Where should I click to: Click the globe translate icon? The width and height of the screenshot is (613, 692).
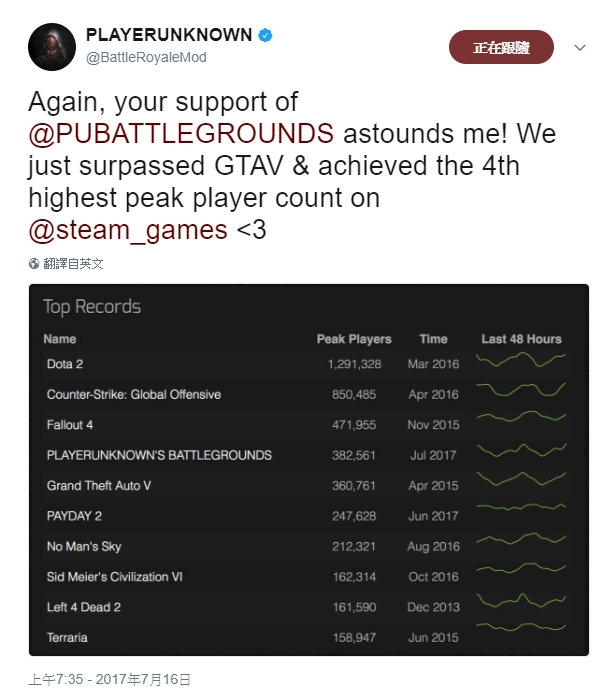tap(34, 263)
